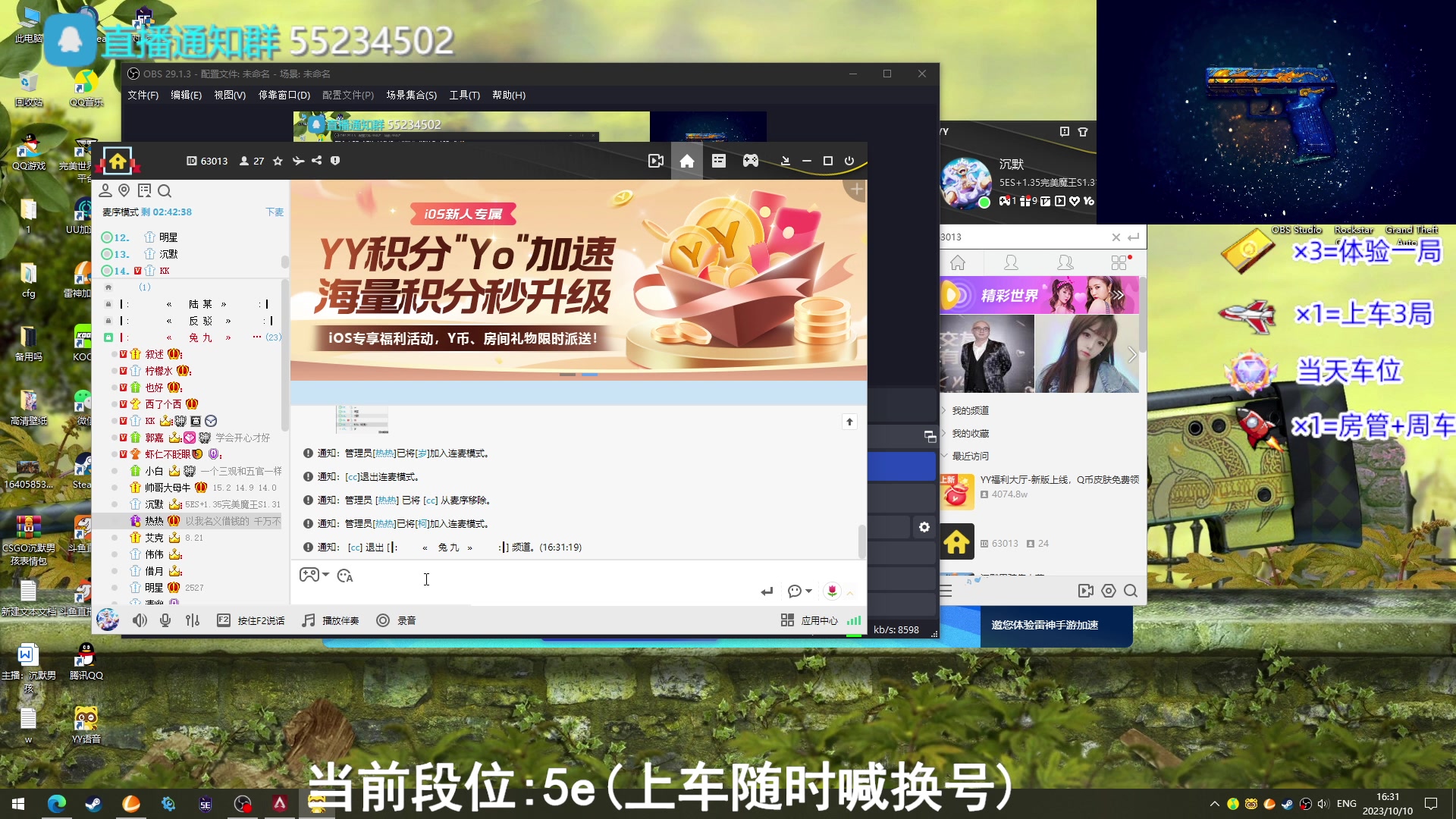Open 视图(V) menu in OBS
The image size is (1456, 819).
pyautogui.click(x=230, y=95)
